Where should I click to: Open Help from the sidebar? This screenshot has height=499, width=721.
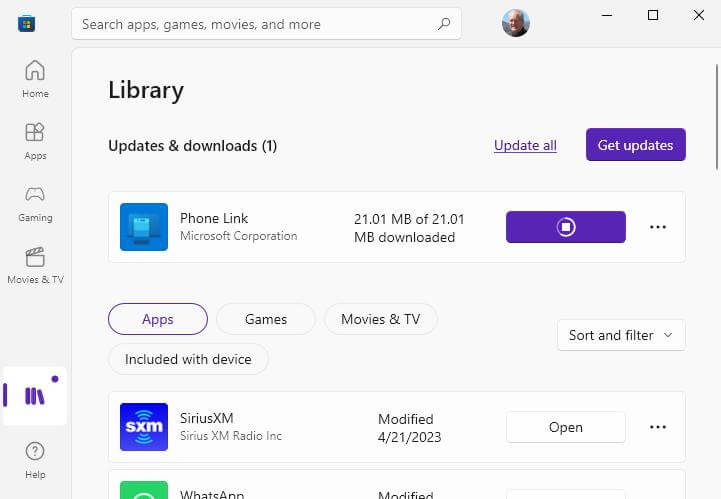[x=35, y=460]
